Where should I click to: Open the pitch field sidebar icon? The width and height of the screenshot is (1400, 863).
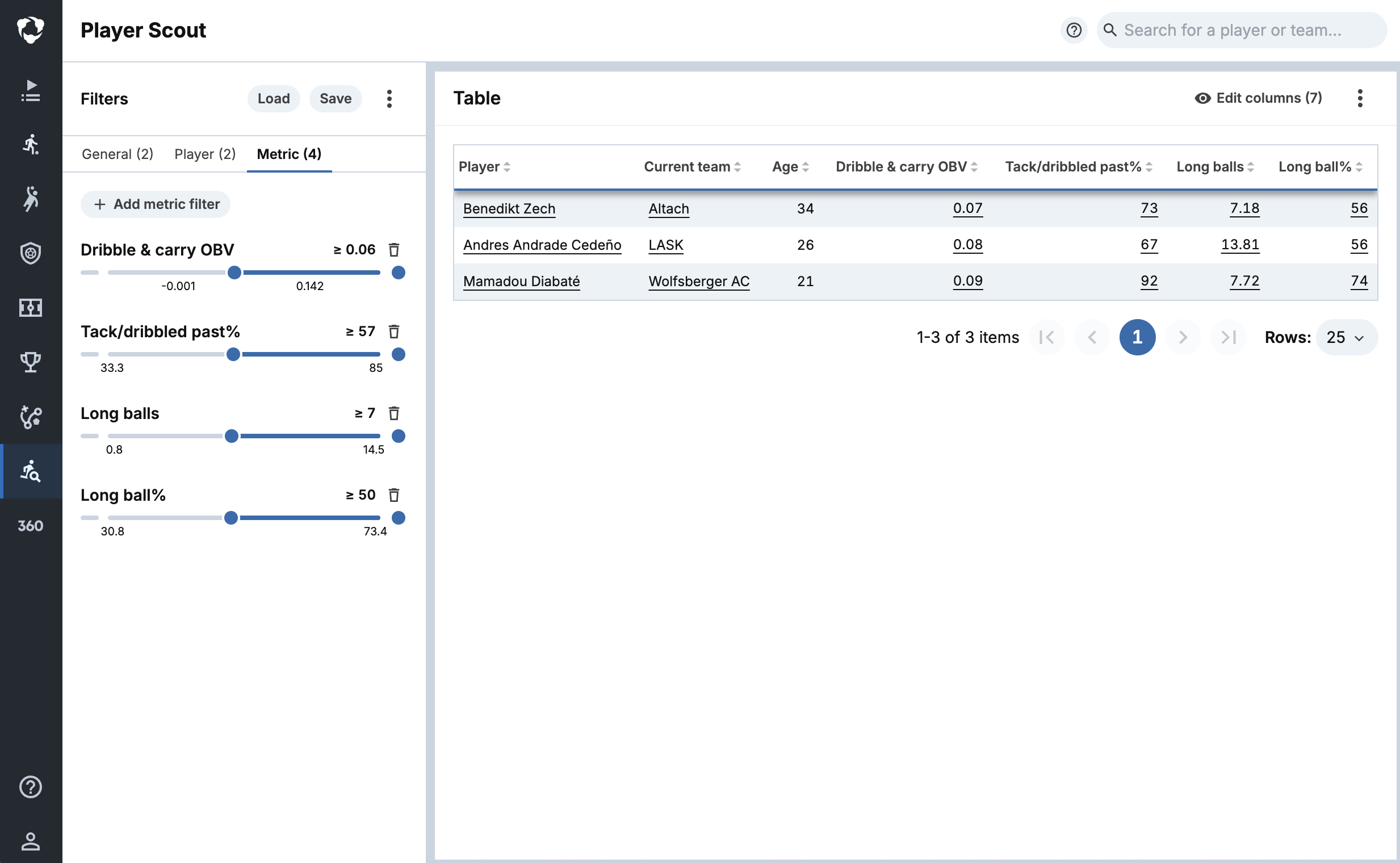(x=31, y=308)
